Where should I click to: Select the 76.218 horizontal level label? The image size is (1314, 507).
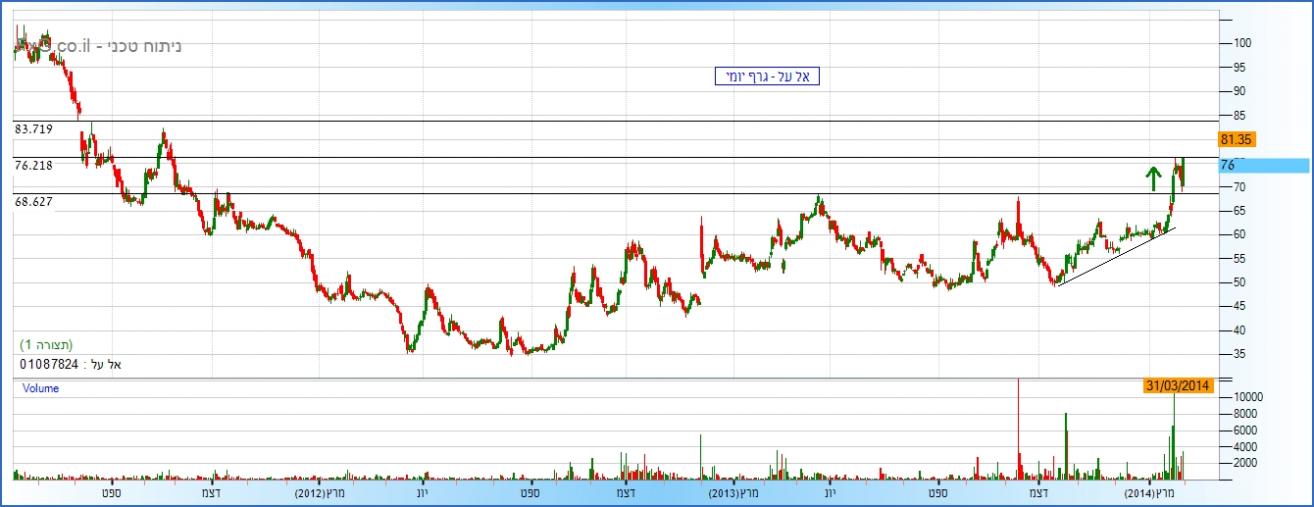[34, 165]
